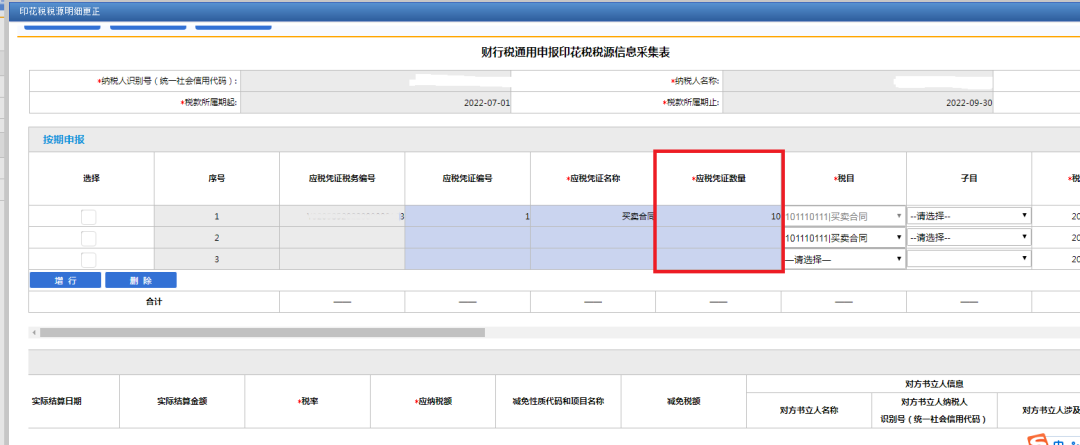Click the 合计 total row label
Image resolution: width=1080 pixels, height=445 pixels.
tap(154, 302)
